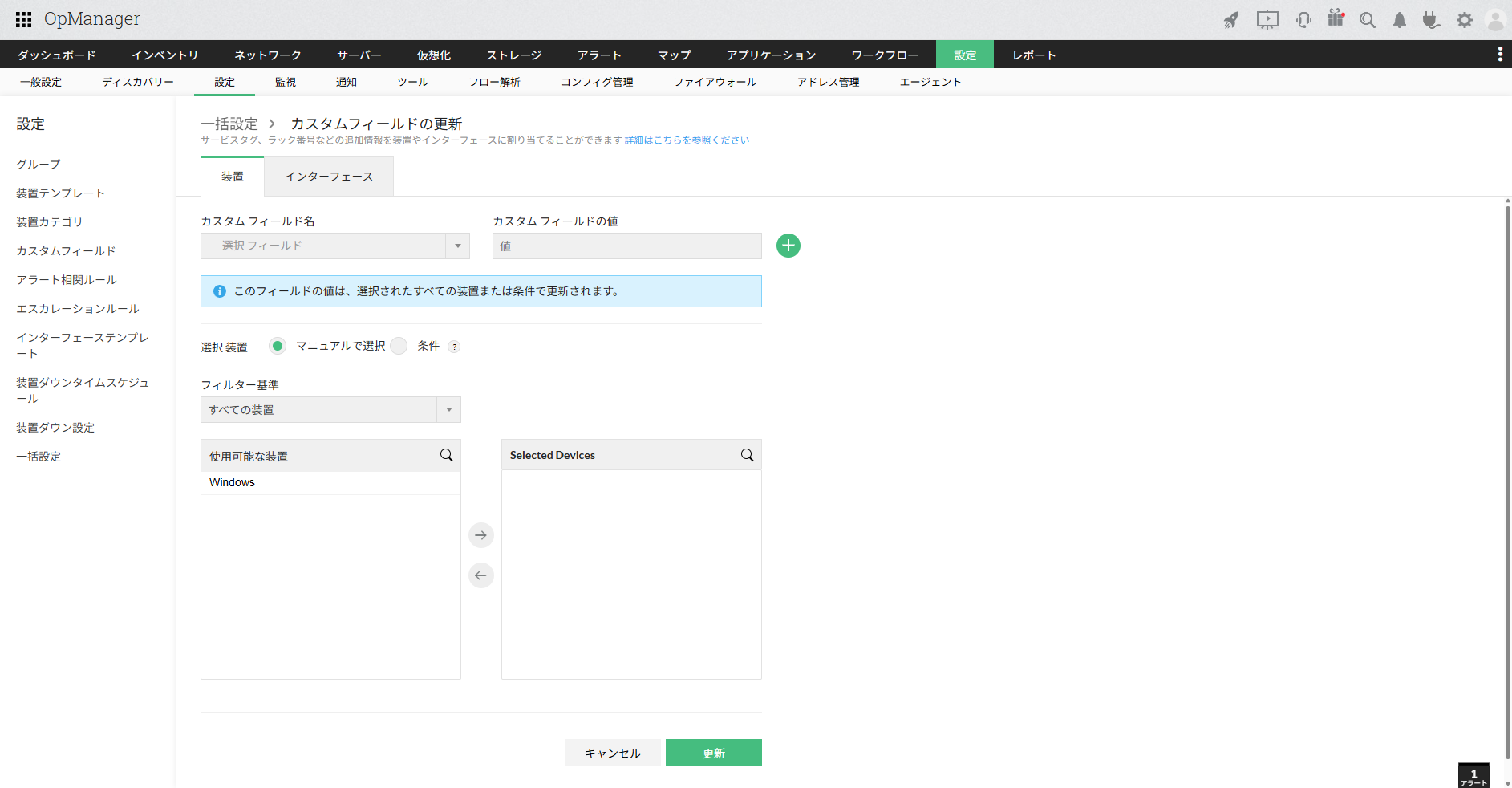Open the マップ menu
1512x788 pixels.
(675, 55)
